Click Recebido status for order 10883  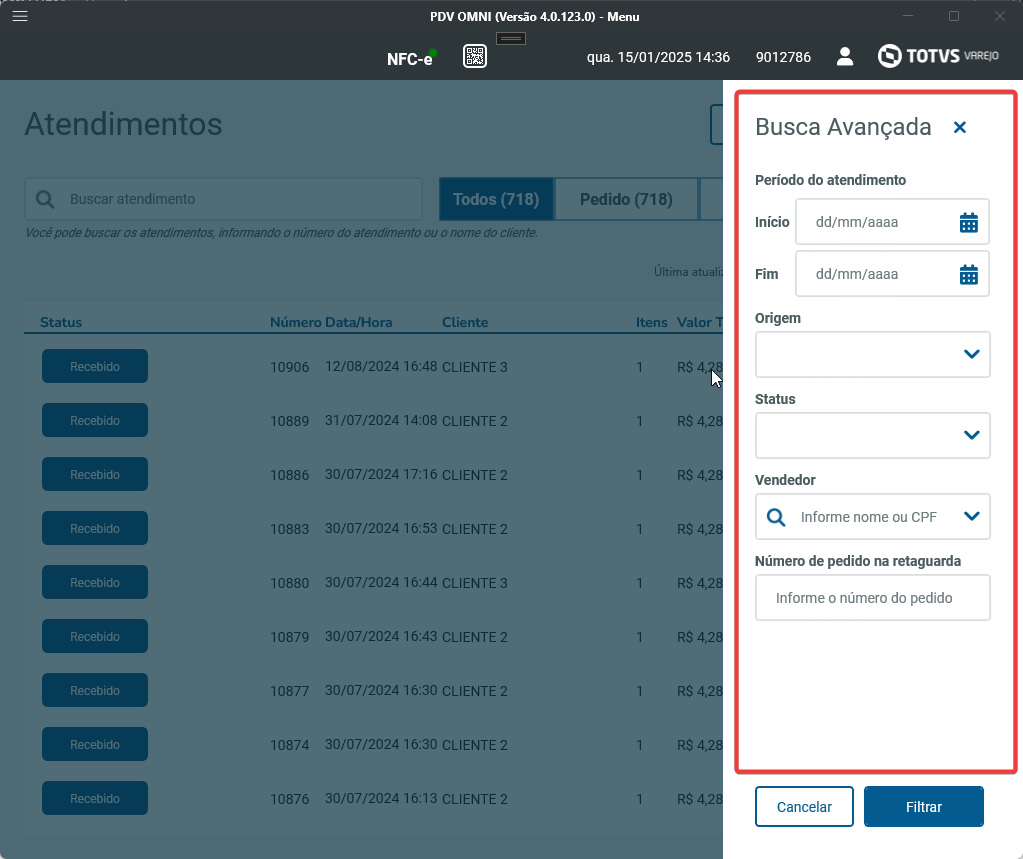95,528
